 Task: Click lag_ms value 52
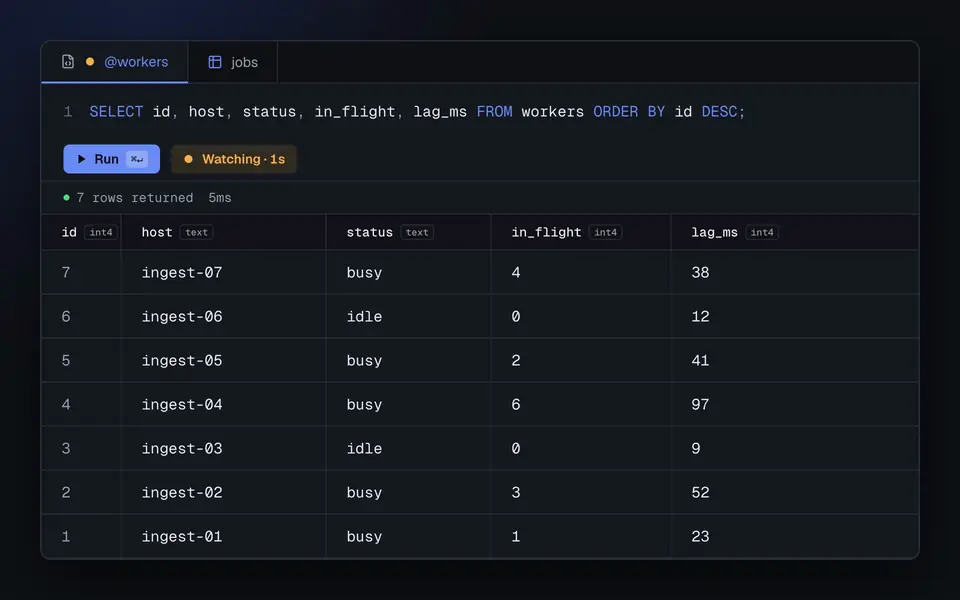[x=700, y=493]
